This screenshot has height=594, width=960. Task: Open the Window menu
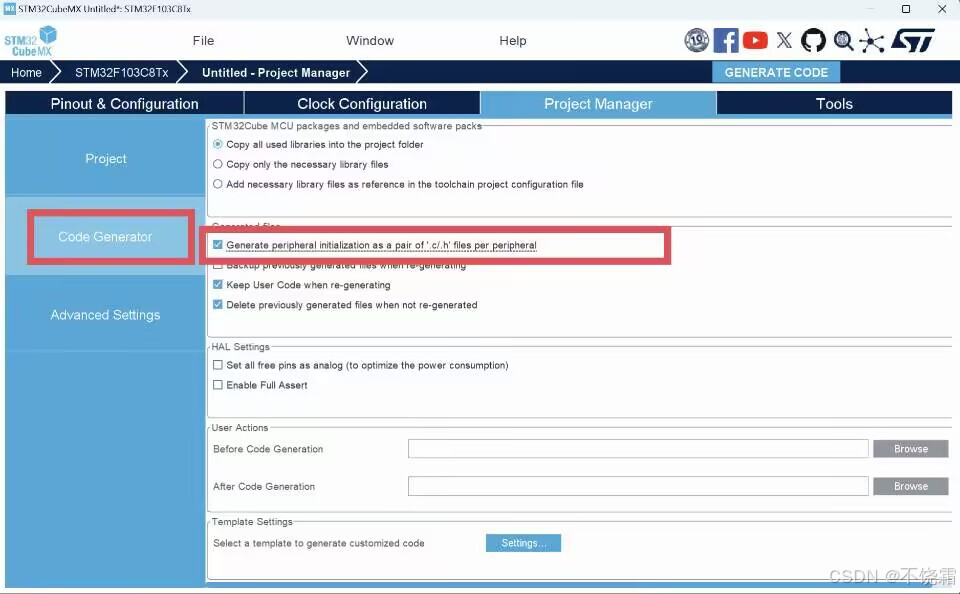[370, 40]
